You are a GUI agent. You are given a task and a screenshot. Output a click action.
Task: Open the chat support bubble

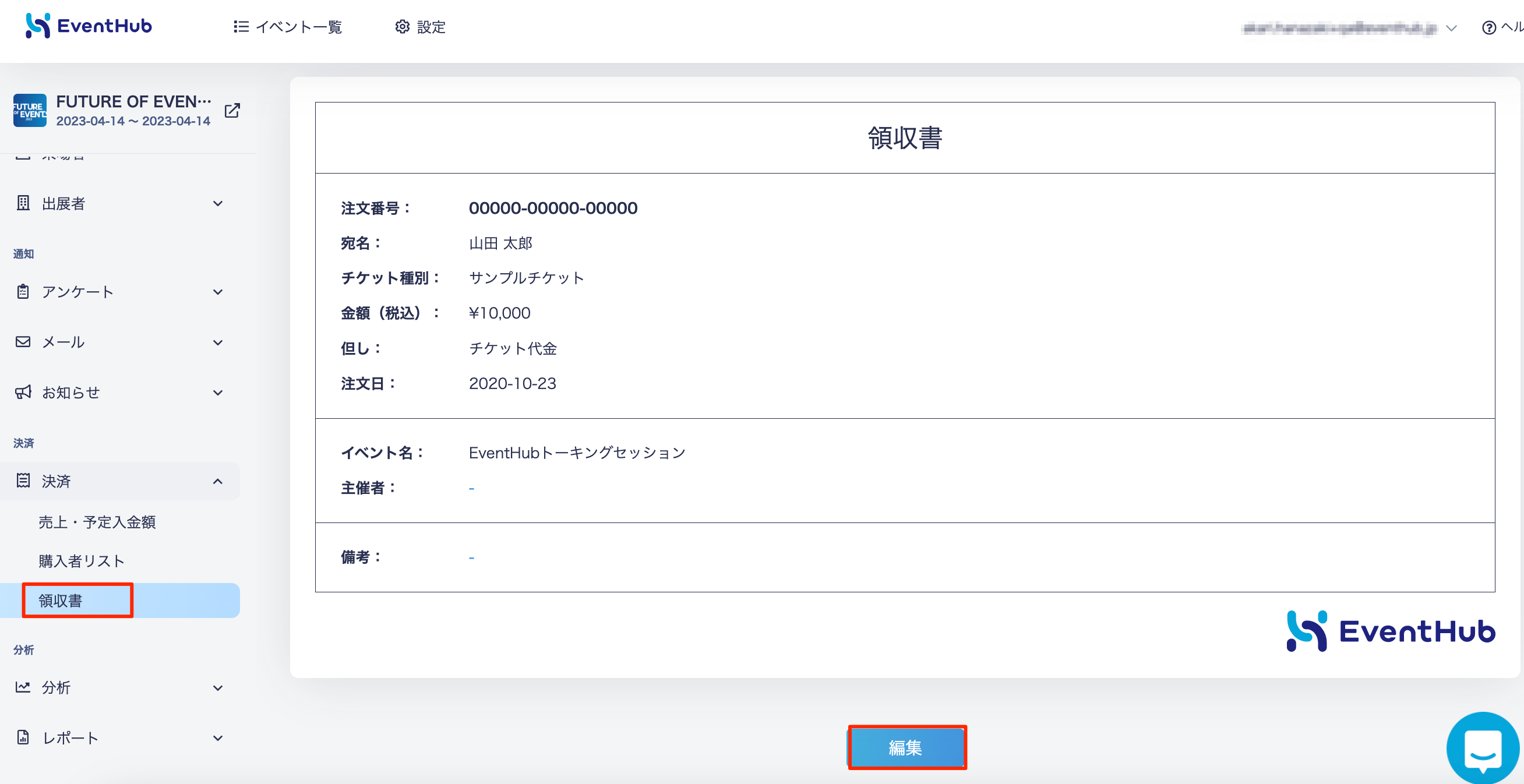[1482, 749]
